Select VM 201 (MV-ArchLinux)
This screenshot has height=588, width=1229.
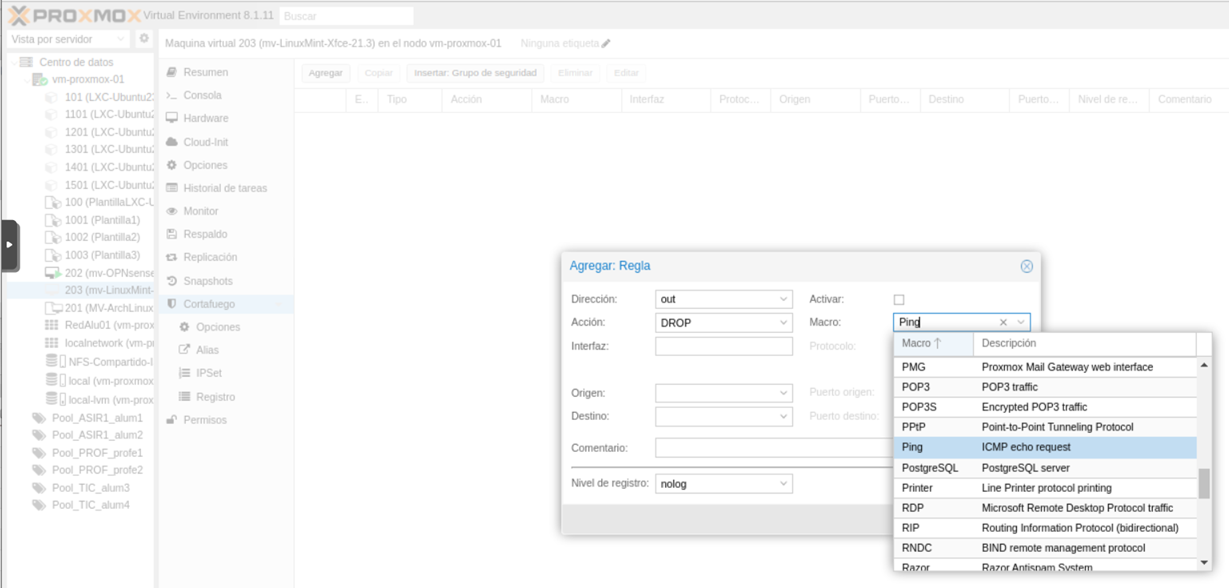pyautogui.click(x=109, y=308)
